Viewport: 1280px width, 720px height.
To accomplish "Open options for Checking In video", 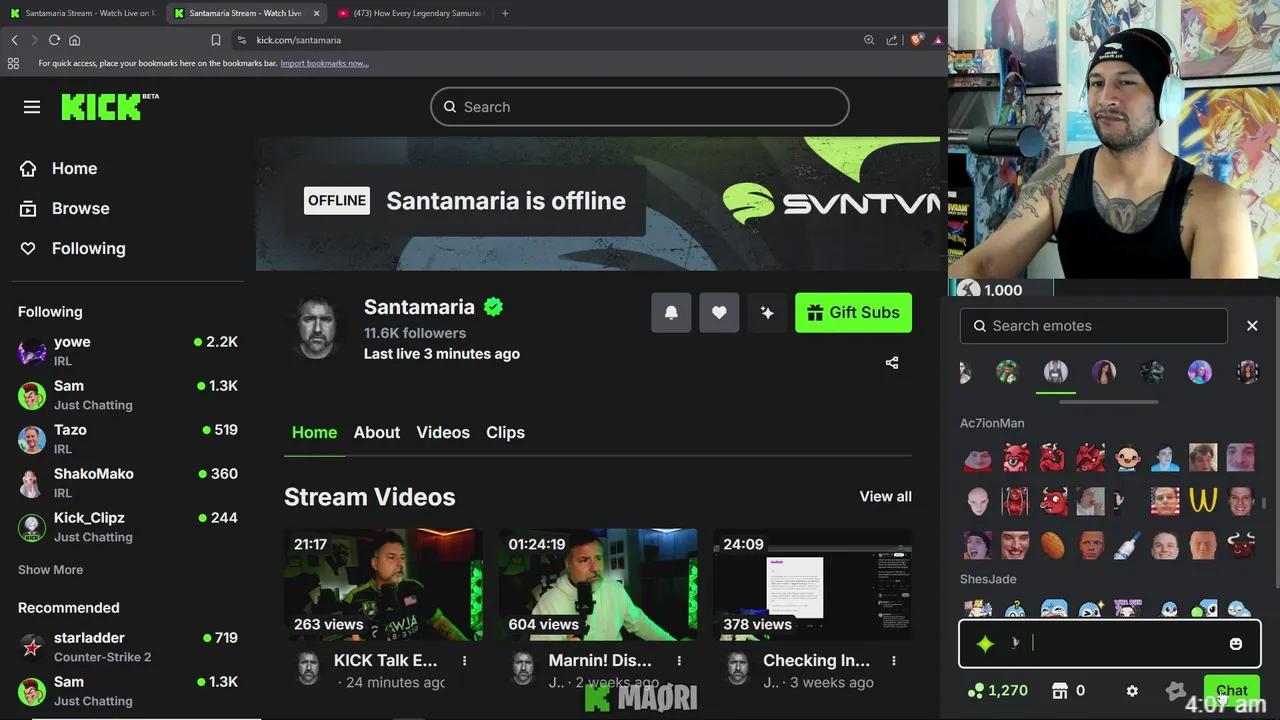I will (894, 661).
